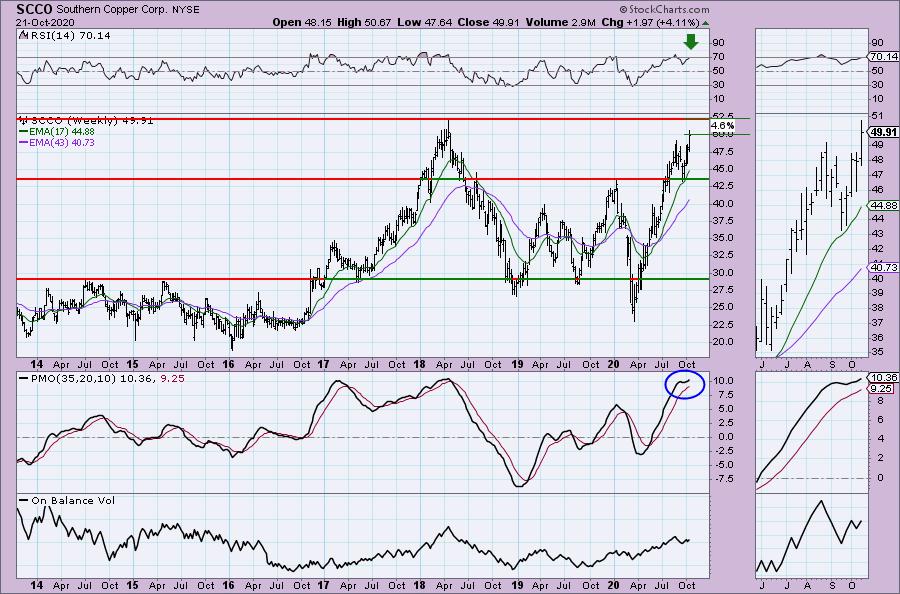900x594 pixels.
Task: Click the 9.25 PMO signal tag in right panel
Action: pos(882,389)
